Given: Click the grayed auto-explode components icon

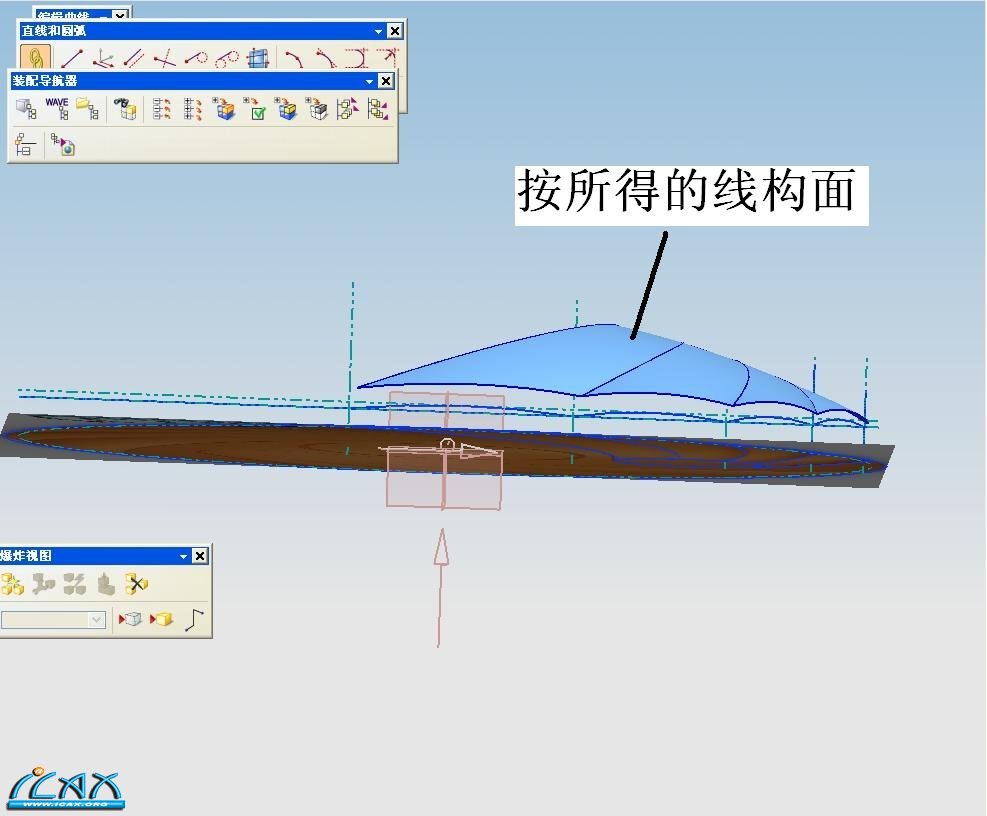Looking at the screenshot, I should click(x=74, y=584).
